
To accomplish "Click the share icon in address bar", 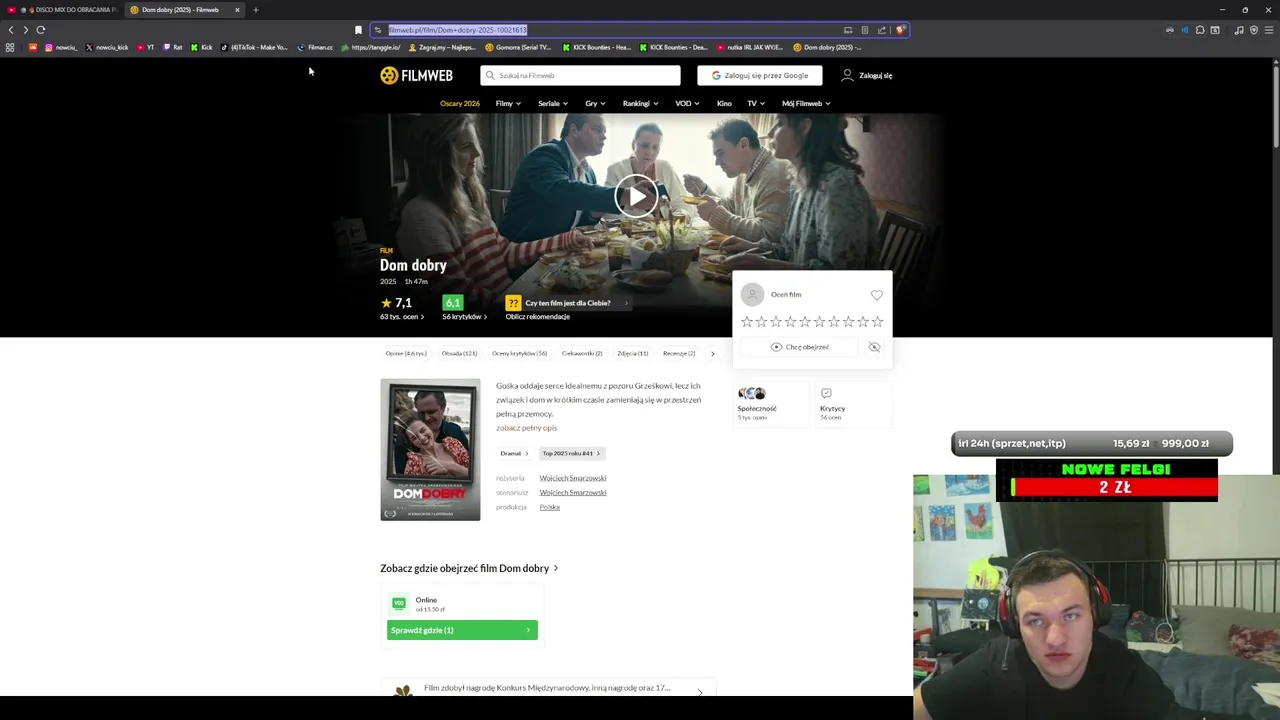I will click(882, 30).
